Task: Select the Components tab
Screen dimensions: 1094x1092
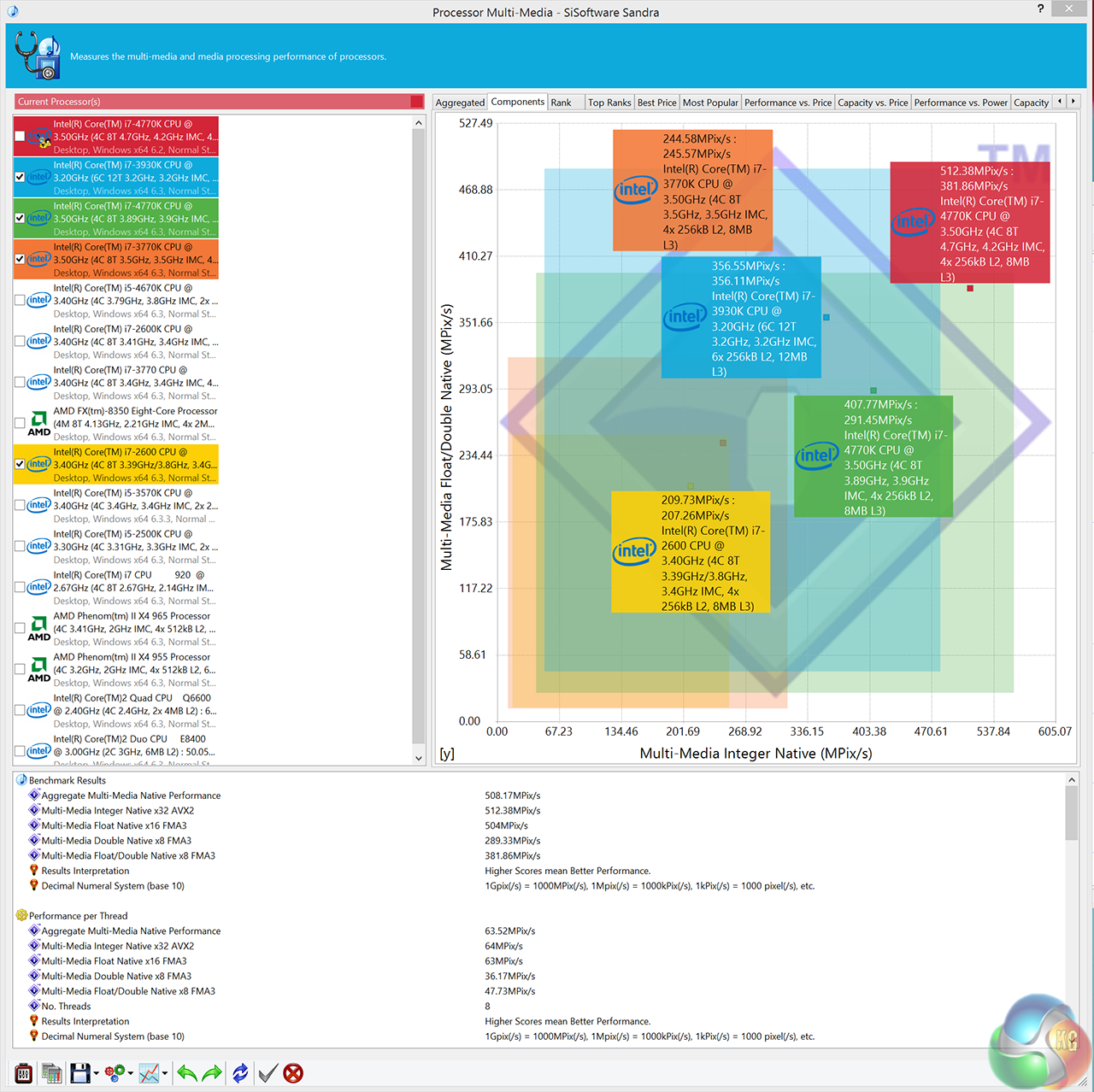Action: [518, 102]
